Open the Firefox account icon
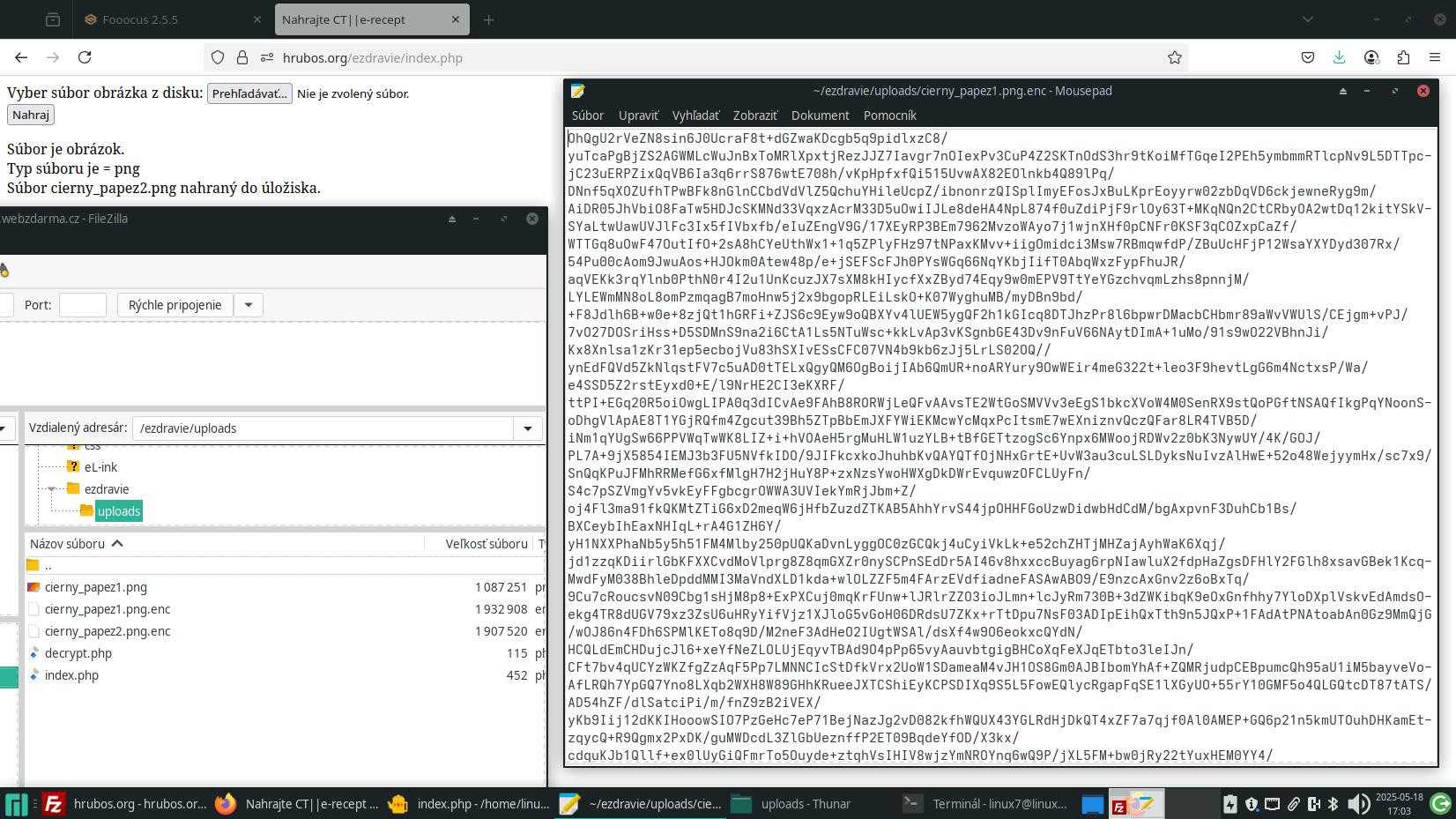The width and height of the screenshot is (1456, 819). coord(1371,57)
